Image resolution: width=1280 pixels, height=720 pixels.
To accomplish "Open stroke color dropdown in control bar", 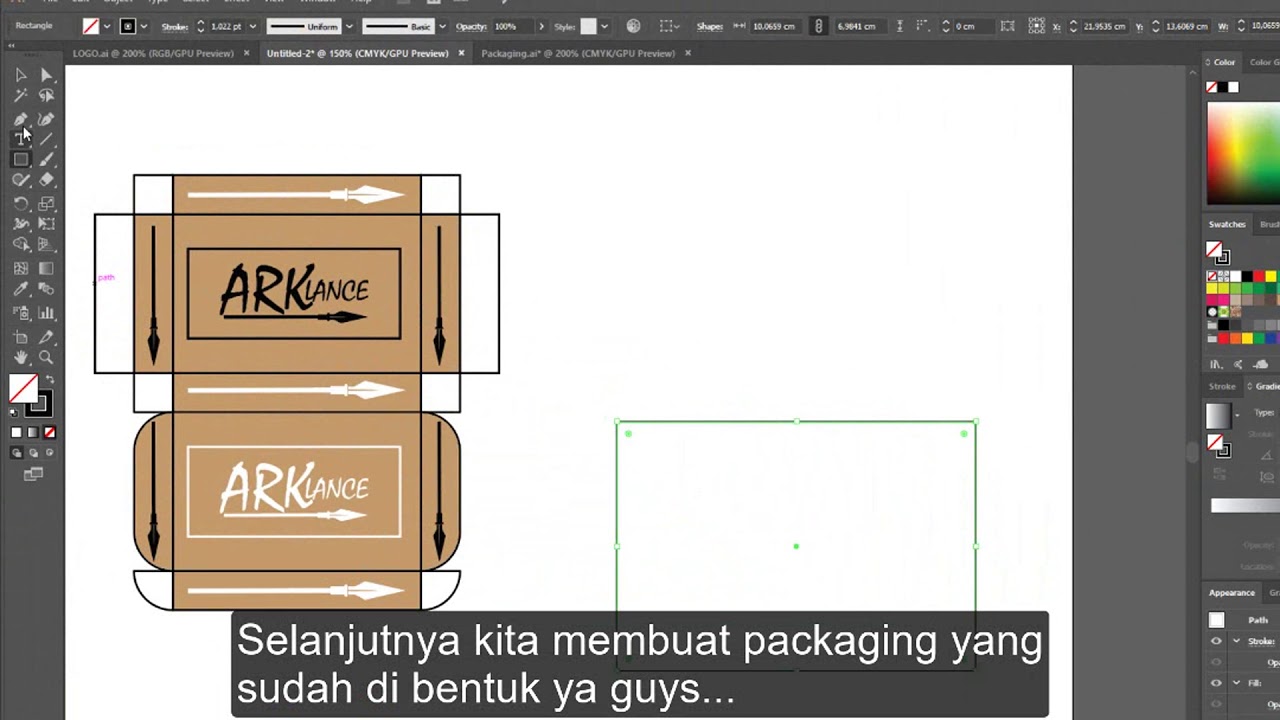I will click(x=144, y=26).
